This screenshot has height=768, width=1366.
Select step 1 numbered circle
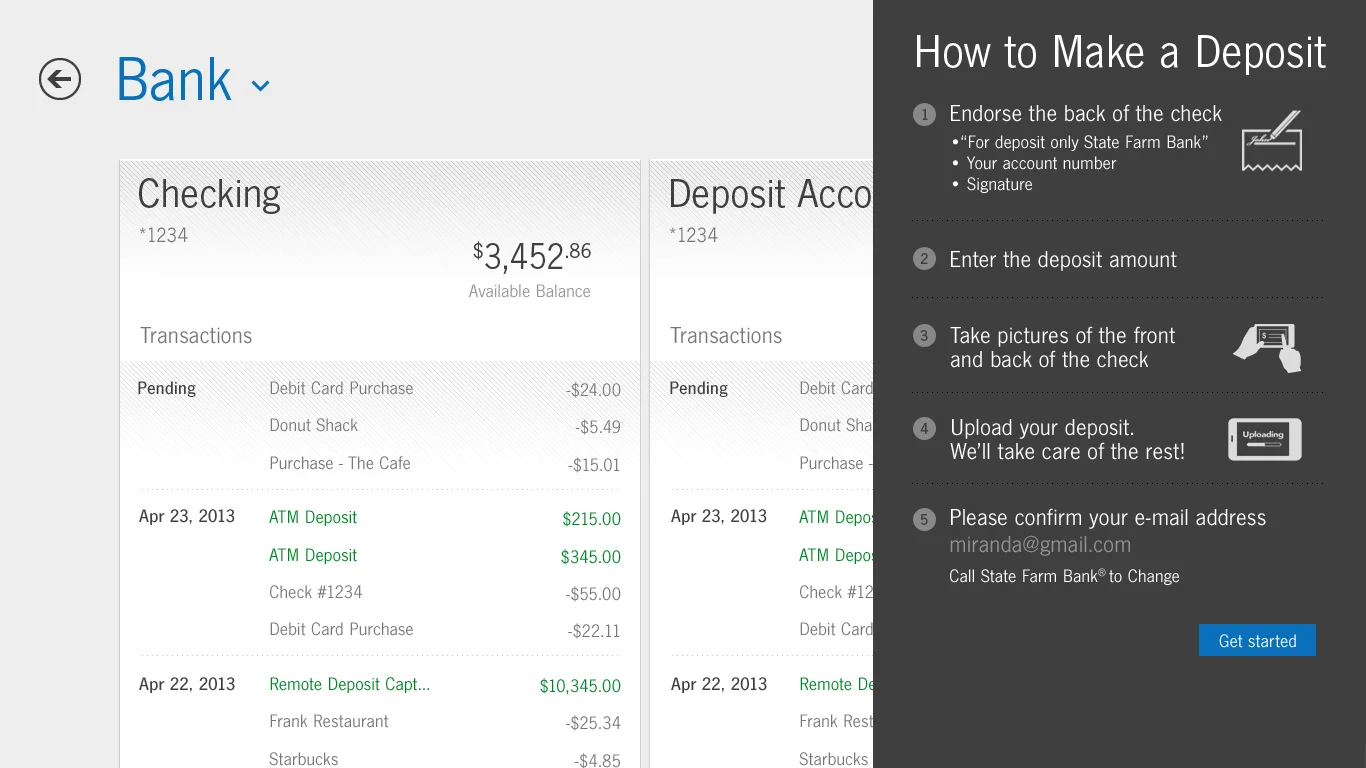[924, 114]
